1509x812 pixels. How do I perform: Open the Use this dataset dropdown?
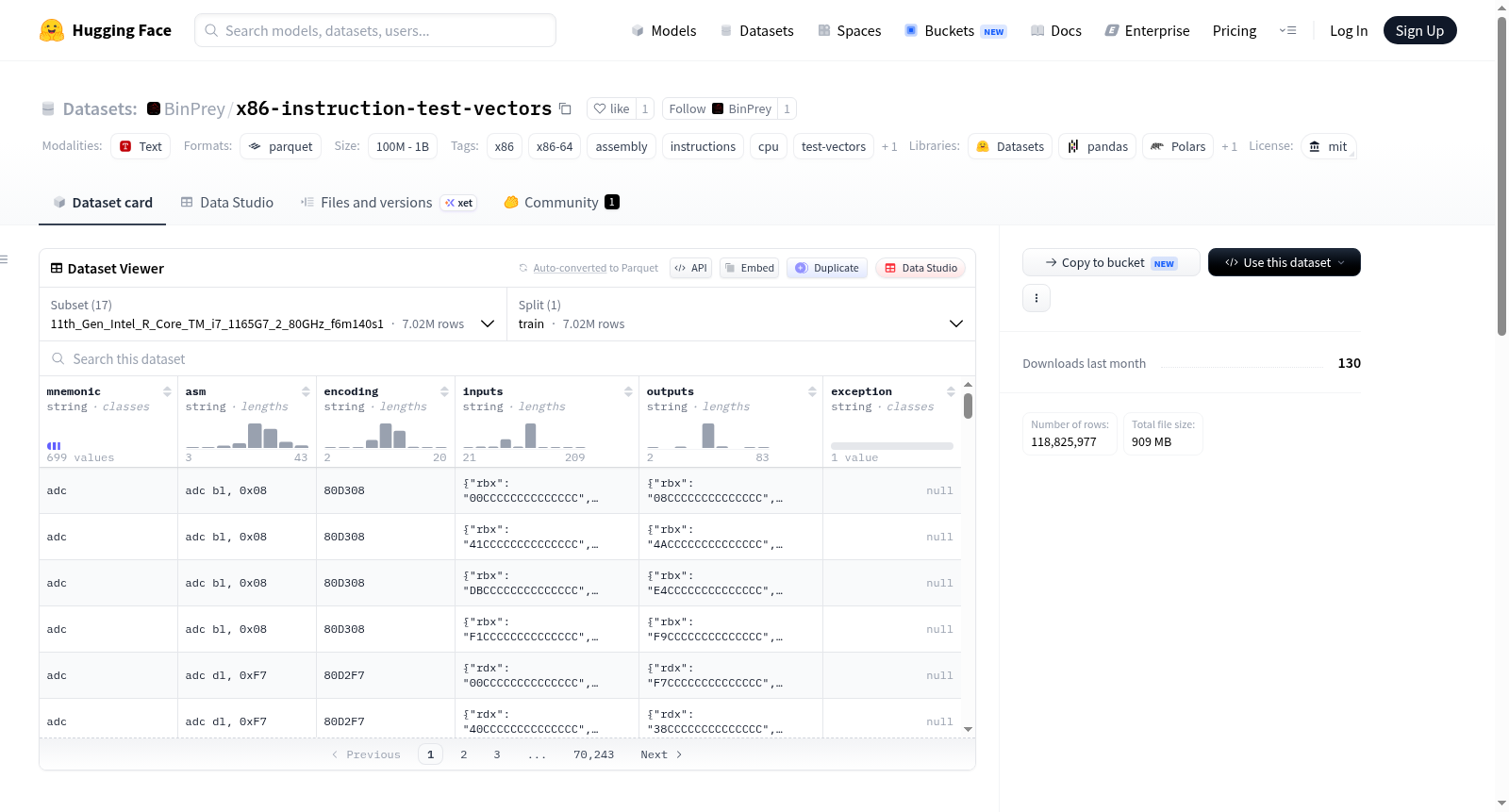[1284, 262]
